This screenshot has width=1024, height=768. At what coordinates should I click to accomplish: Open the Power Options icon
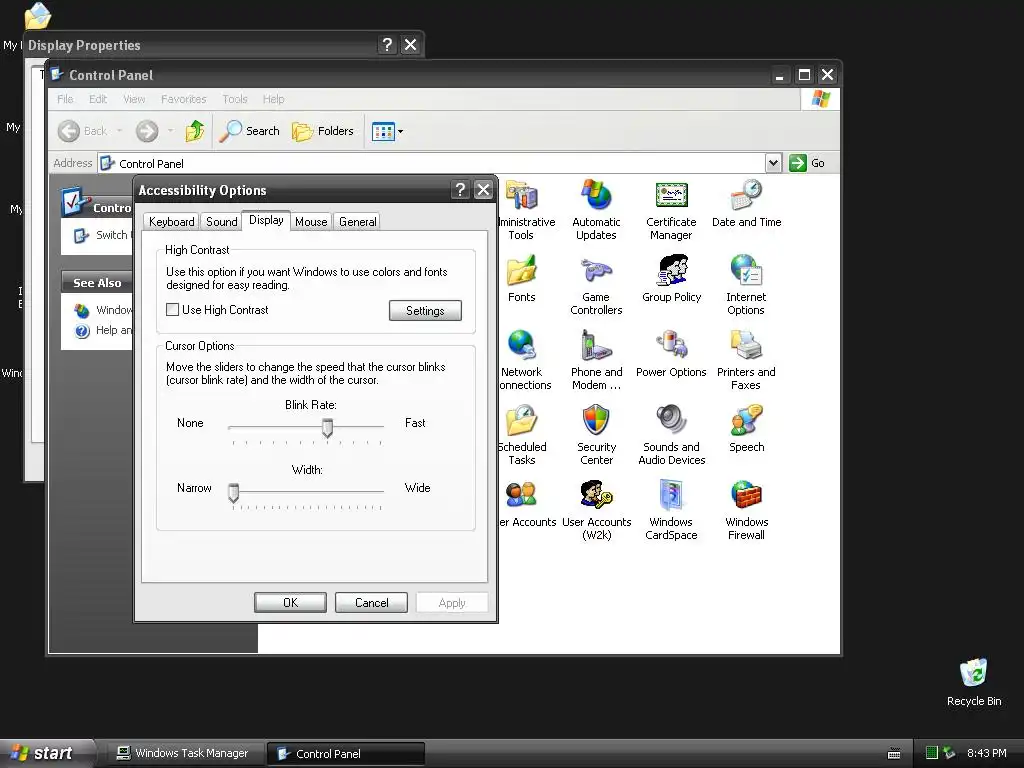[x=671, y=353]
